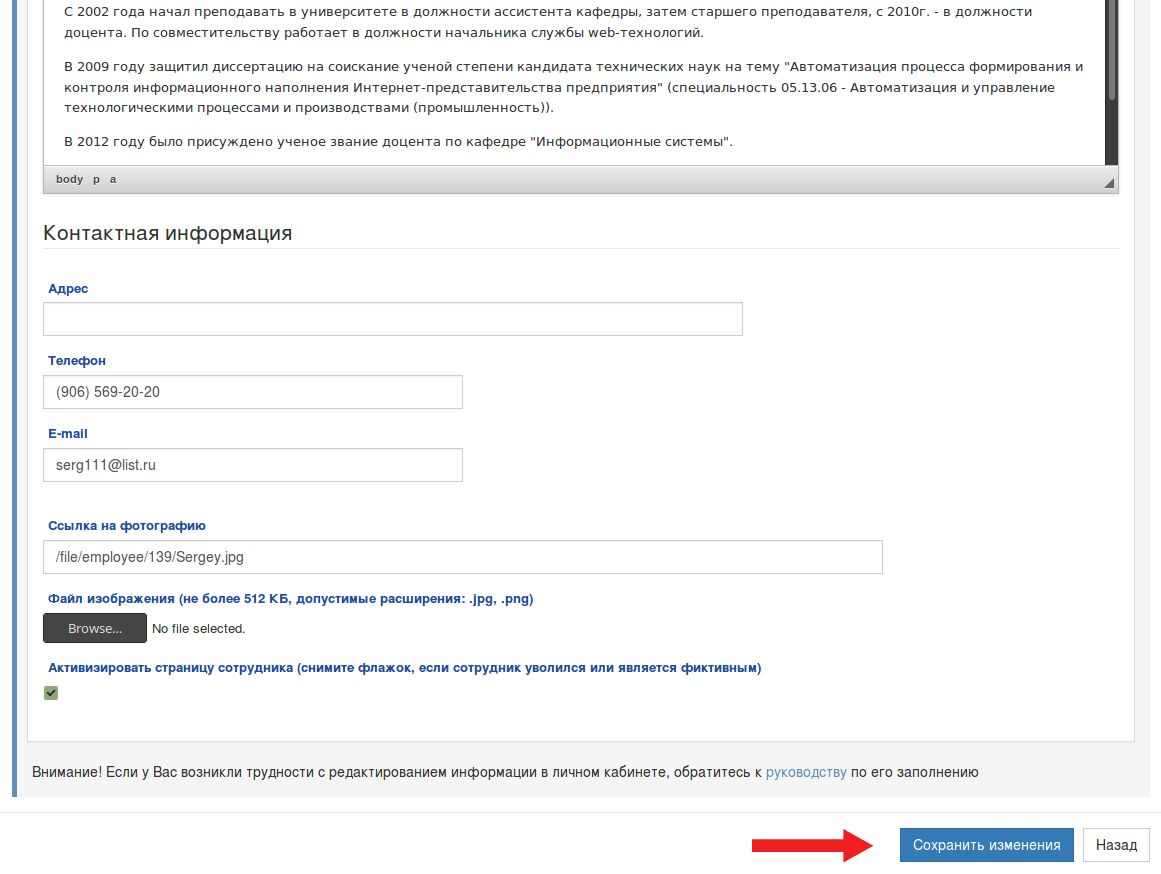Focus the Ссылка на фотографию field

pos(462,557)
